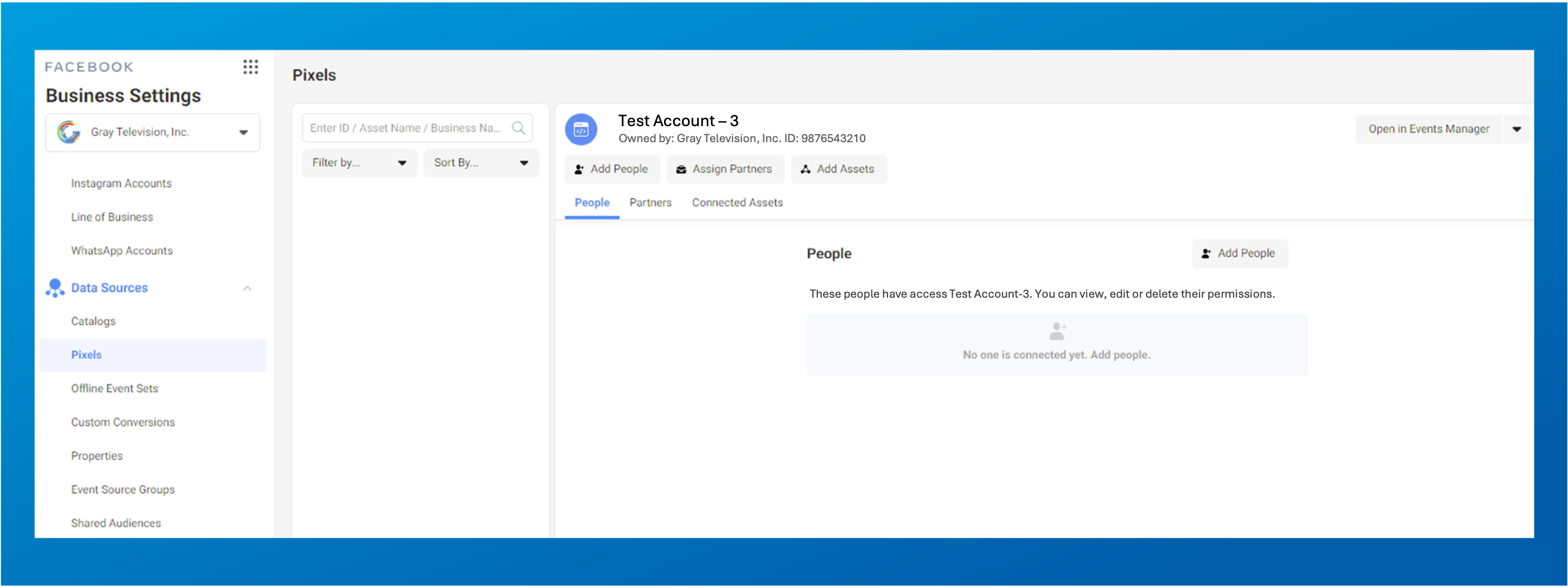Open Shared Audiences in the sidebar

(x=115, y=523)
